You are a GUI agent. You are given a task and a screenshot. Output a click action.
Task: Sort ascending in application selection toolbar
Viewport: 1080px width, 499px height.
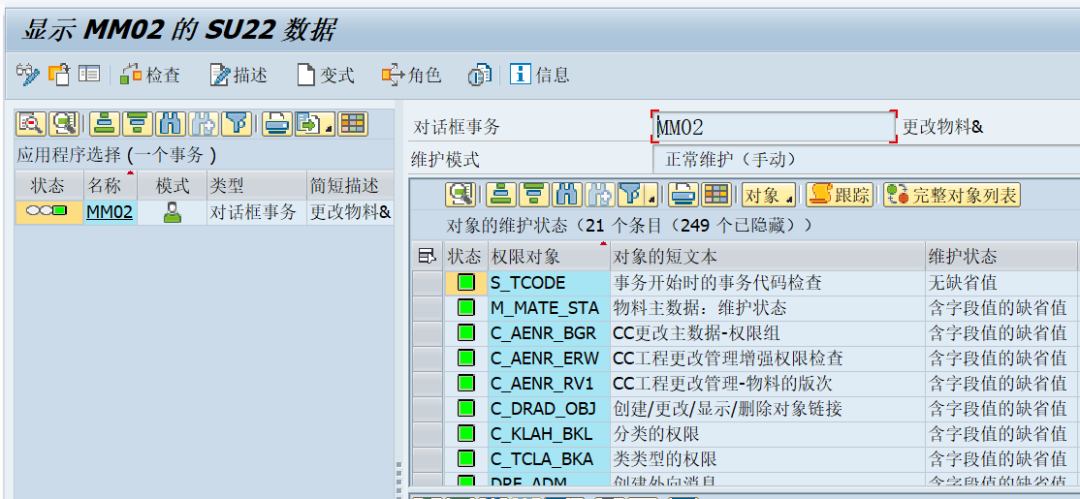(x=105, y=124)
